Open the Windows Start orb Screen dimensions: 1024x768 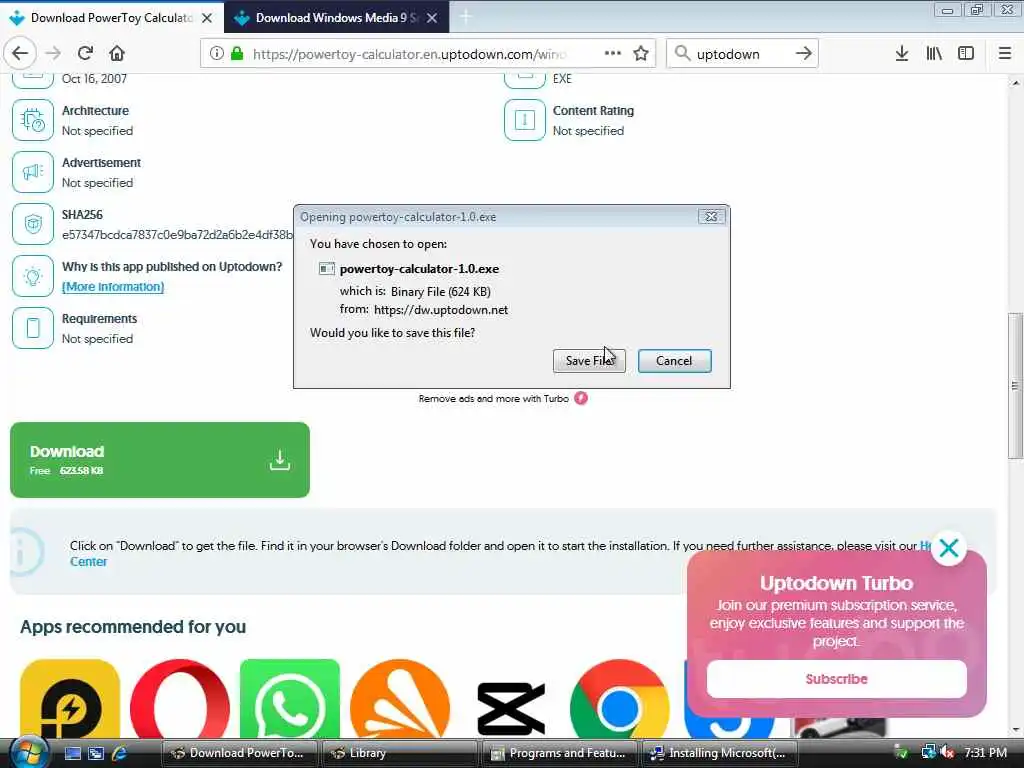point(27,752)
